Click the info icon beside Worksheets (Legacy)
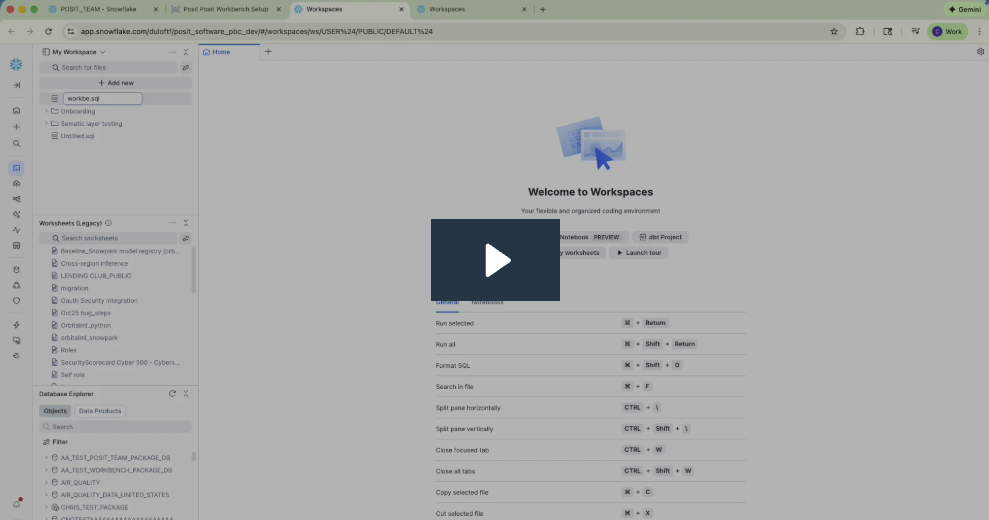Image resolution: width=989 pixels, height=520 pixels. tap(108, 223)
